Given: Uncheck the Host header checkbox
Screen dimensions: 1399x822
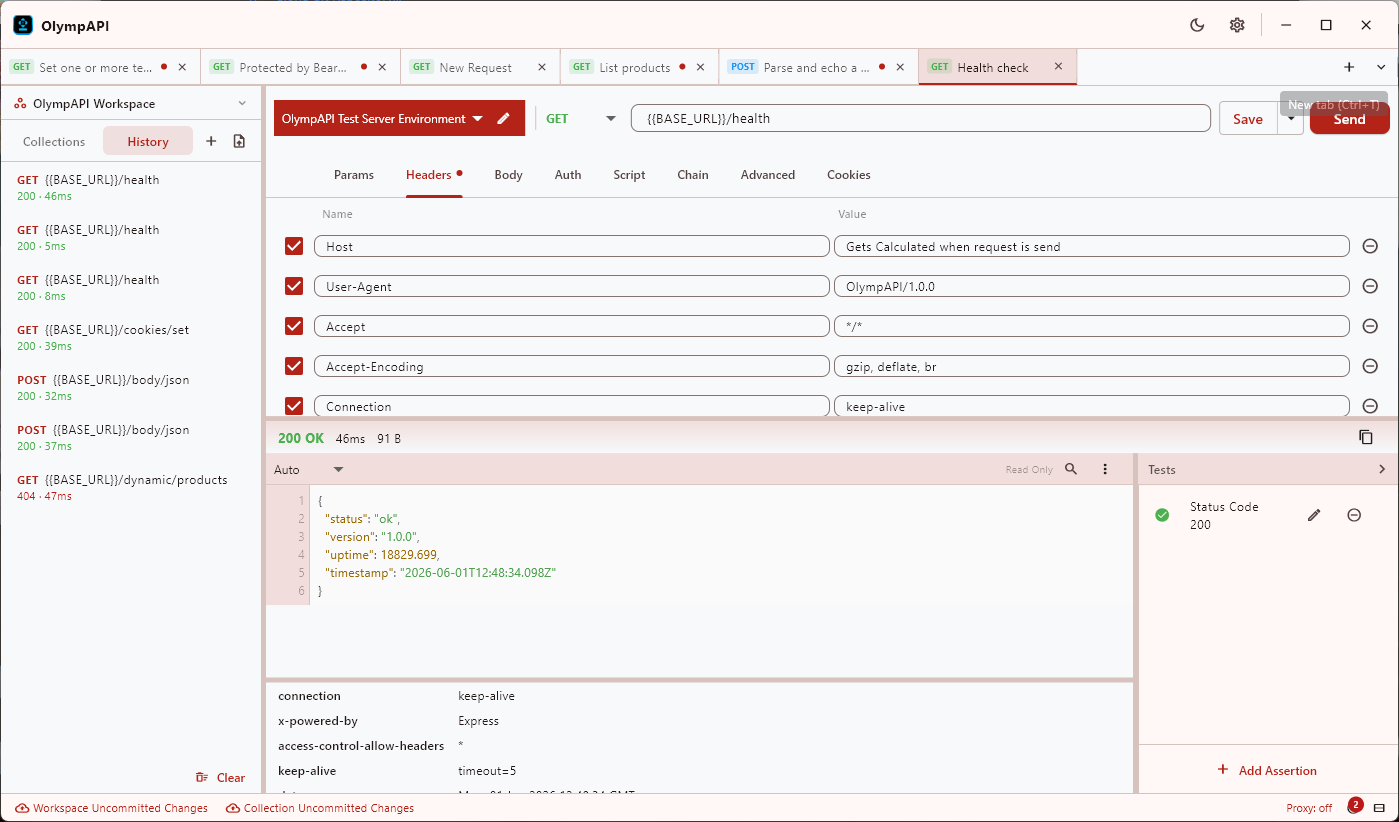Looking at the screenshot, I should 294,246.
